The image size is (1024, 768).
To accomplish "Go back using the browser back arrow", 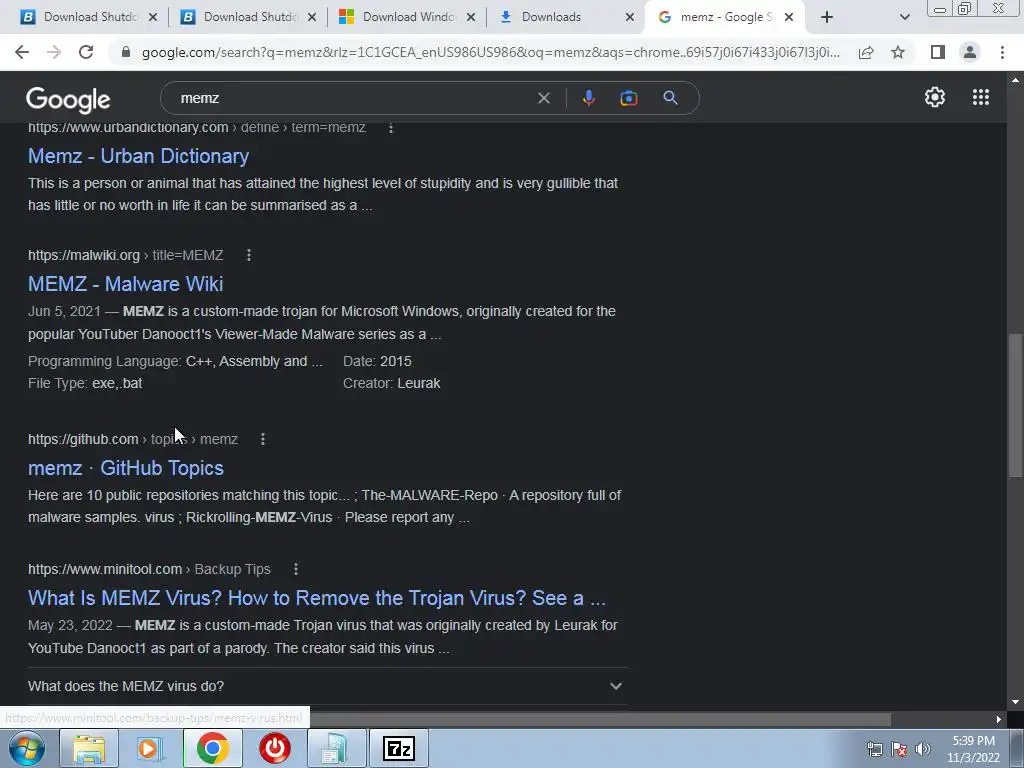I will [x=22, y=52].
